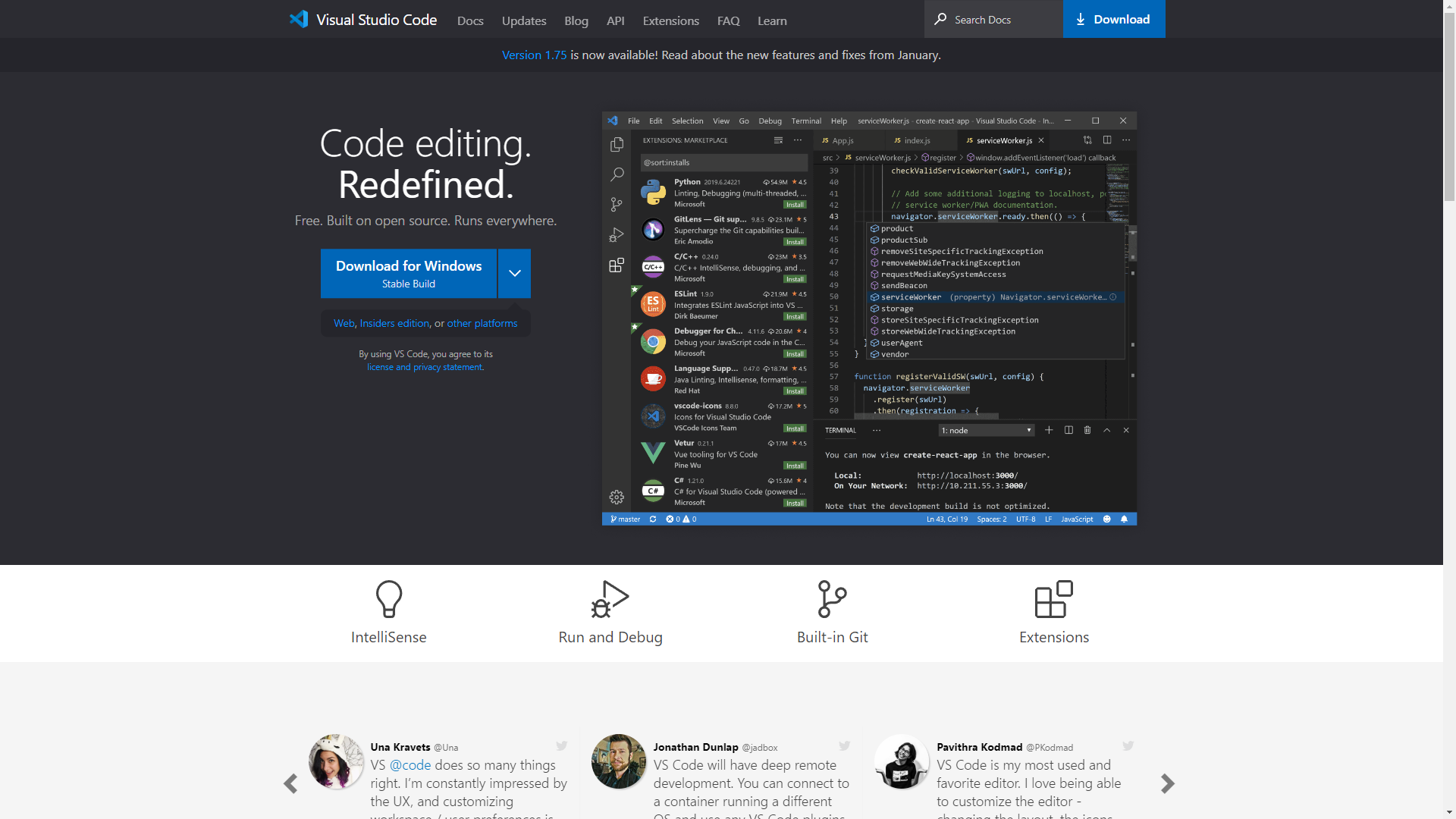Open Extensions in the top navigation
Screen dimensions: 1456x819
(671, 20)
